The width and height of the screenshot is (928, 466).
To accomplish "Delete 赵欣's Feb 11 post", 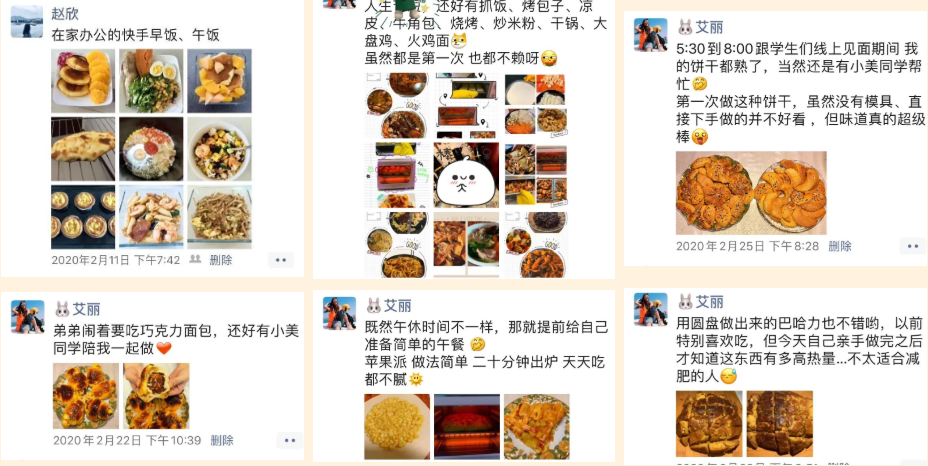I will (x=221, y=260).
